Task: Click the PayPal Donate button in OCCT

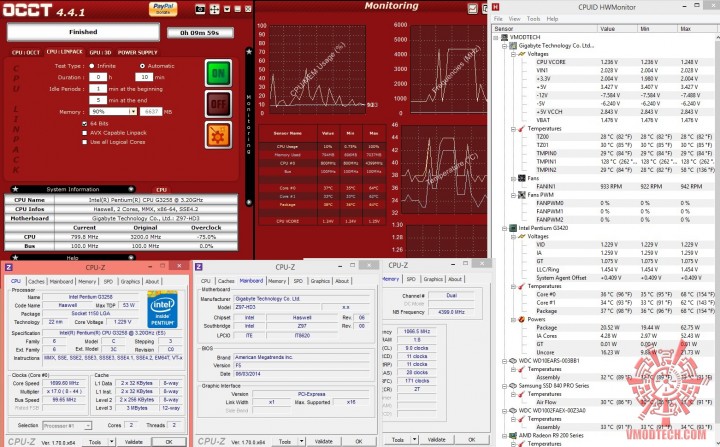Action: 163,9
